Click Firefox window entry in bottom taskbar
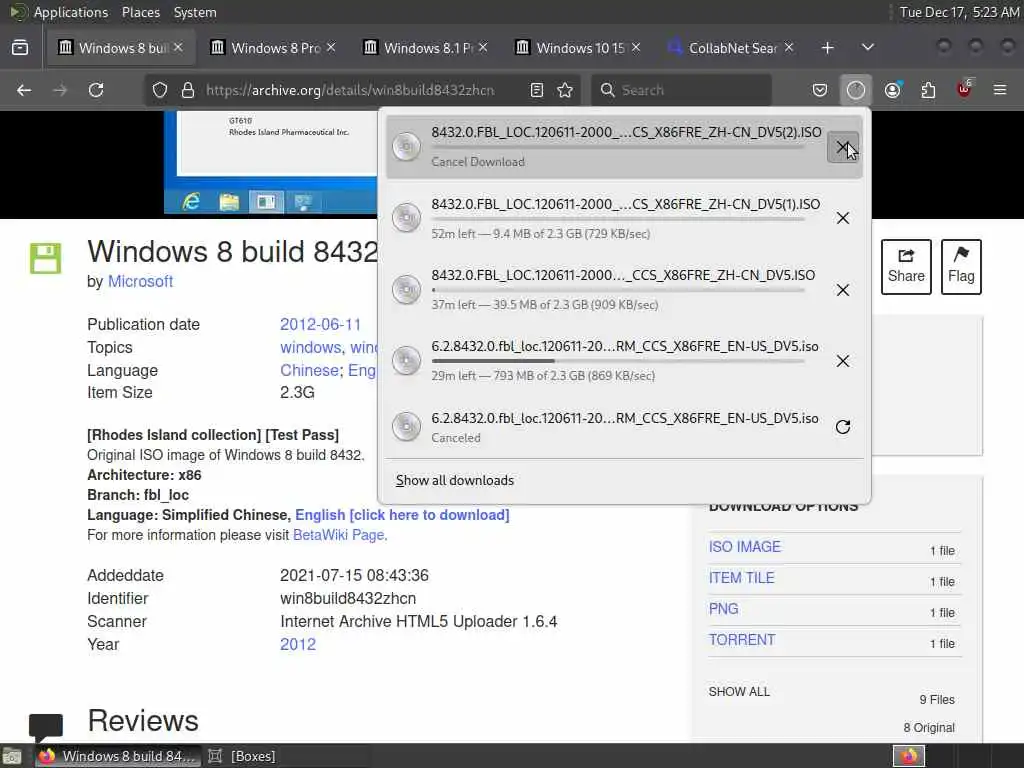This screenshot has height=768, width=1024. point(118,756)
